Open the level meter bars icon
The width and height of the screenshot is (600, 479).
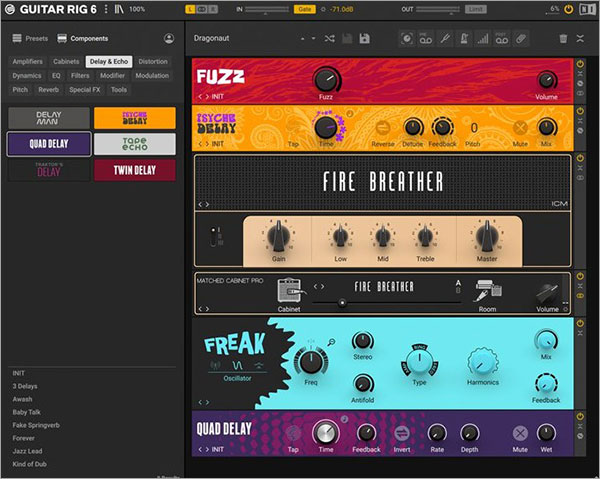tap(483, 39)
